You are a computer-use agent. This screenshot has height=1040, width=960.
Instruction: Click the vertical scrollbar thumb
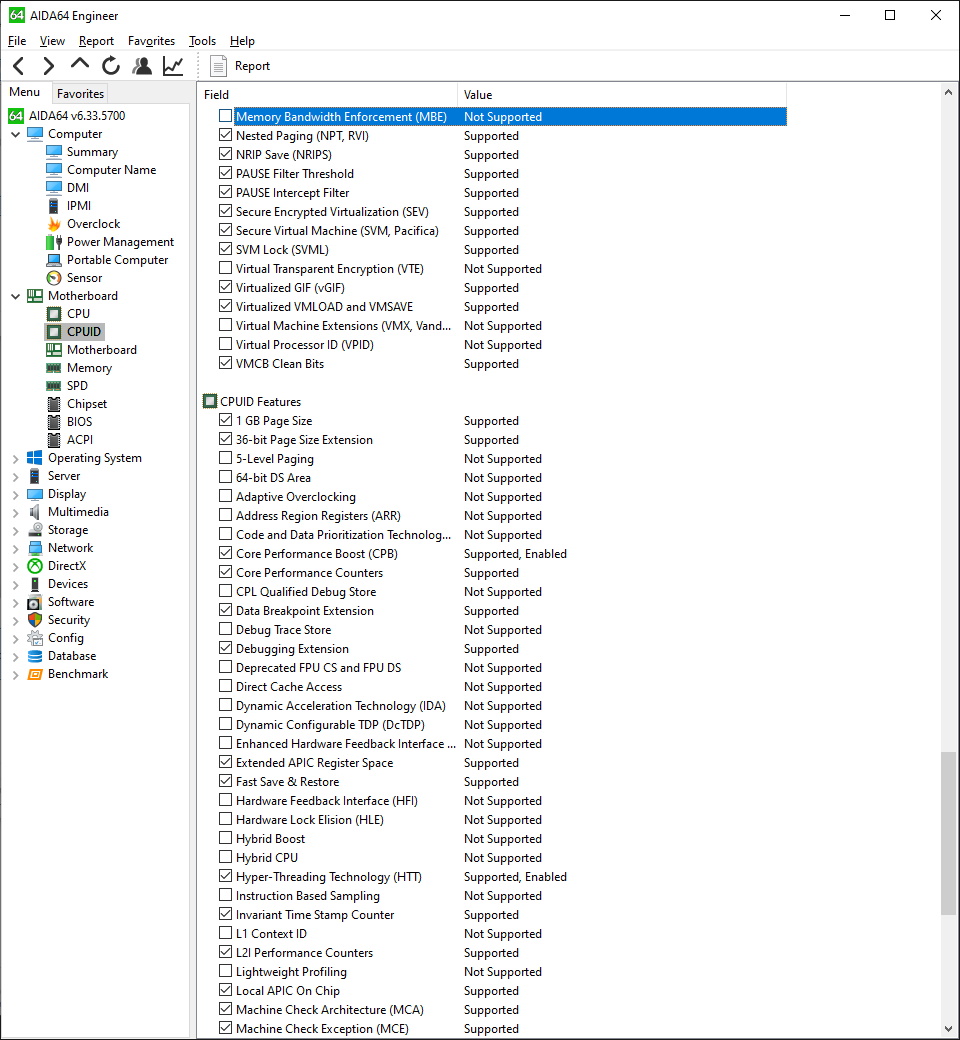tap(948, 834)
